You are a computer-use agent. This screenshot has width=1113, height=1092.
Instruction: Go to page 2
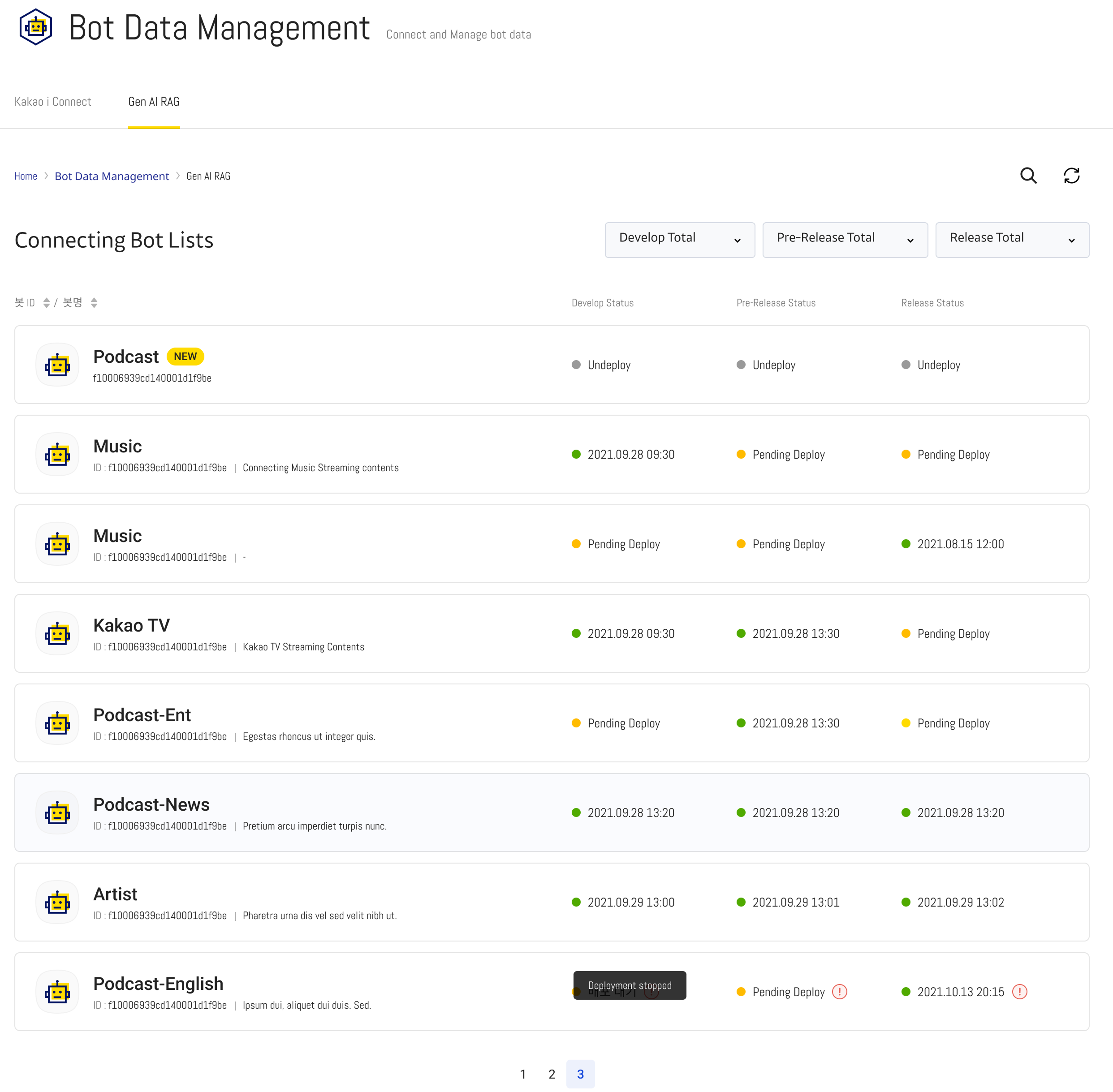[551, 1074]
